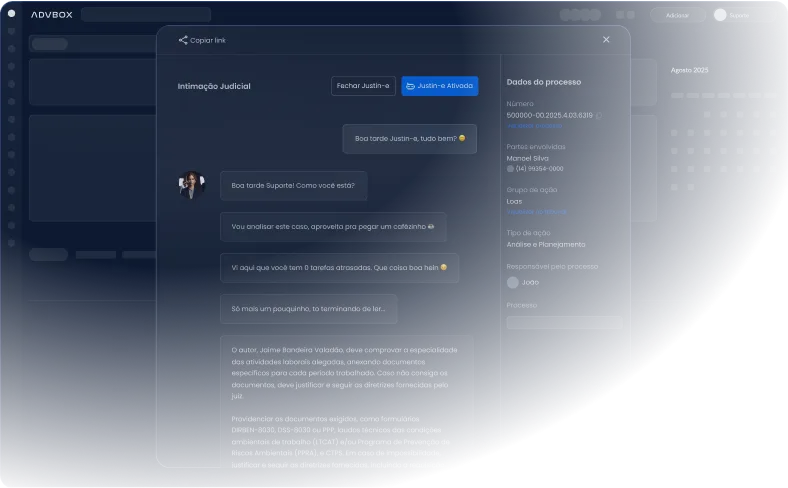Toggle the Justin-e Ativada button
This screenshot has width=788, height=488.
pyautogui.click(x=440, y=86)
